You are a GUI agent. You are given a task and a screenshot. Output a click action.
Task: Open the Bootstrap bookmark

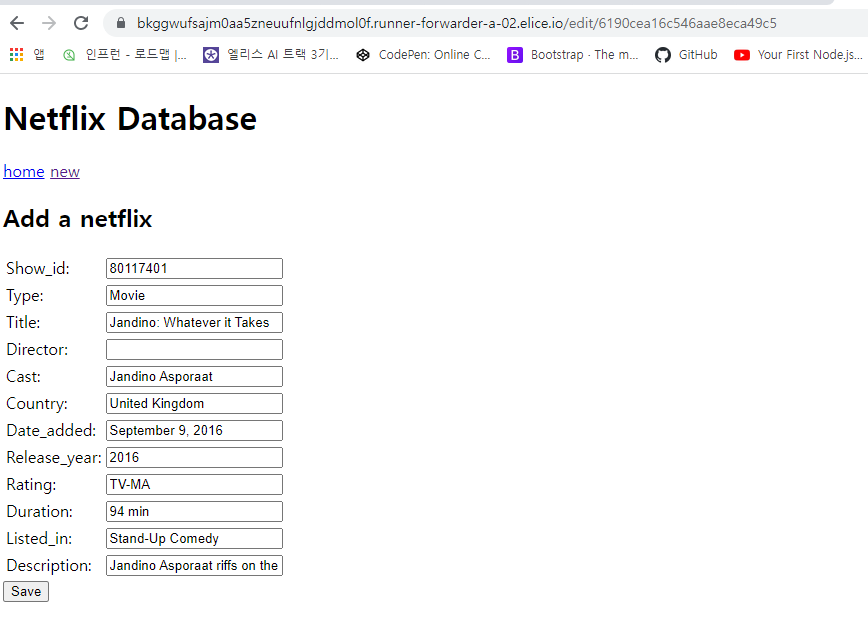point(573,54)
